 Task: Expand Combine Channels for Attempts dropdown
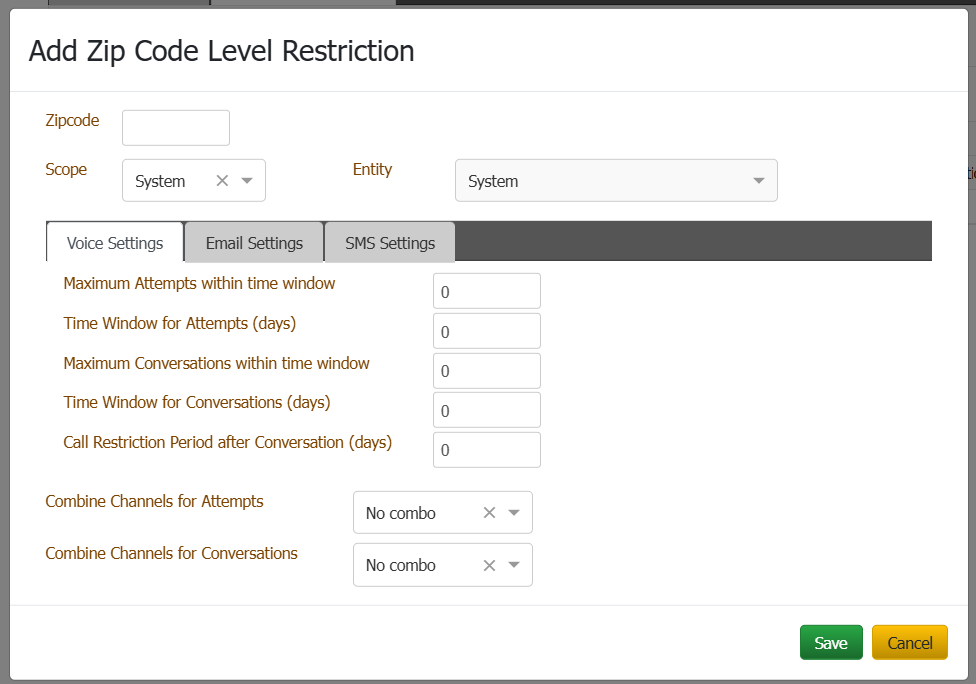(x=514, y=513)
